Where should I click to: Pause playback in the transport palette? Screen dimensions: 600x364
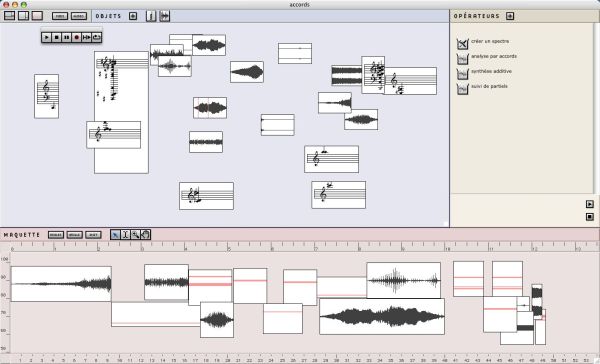(x=67, y=38)
